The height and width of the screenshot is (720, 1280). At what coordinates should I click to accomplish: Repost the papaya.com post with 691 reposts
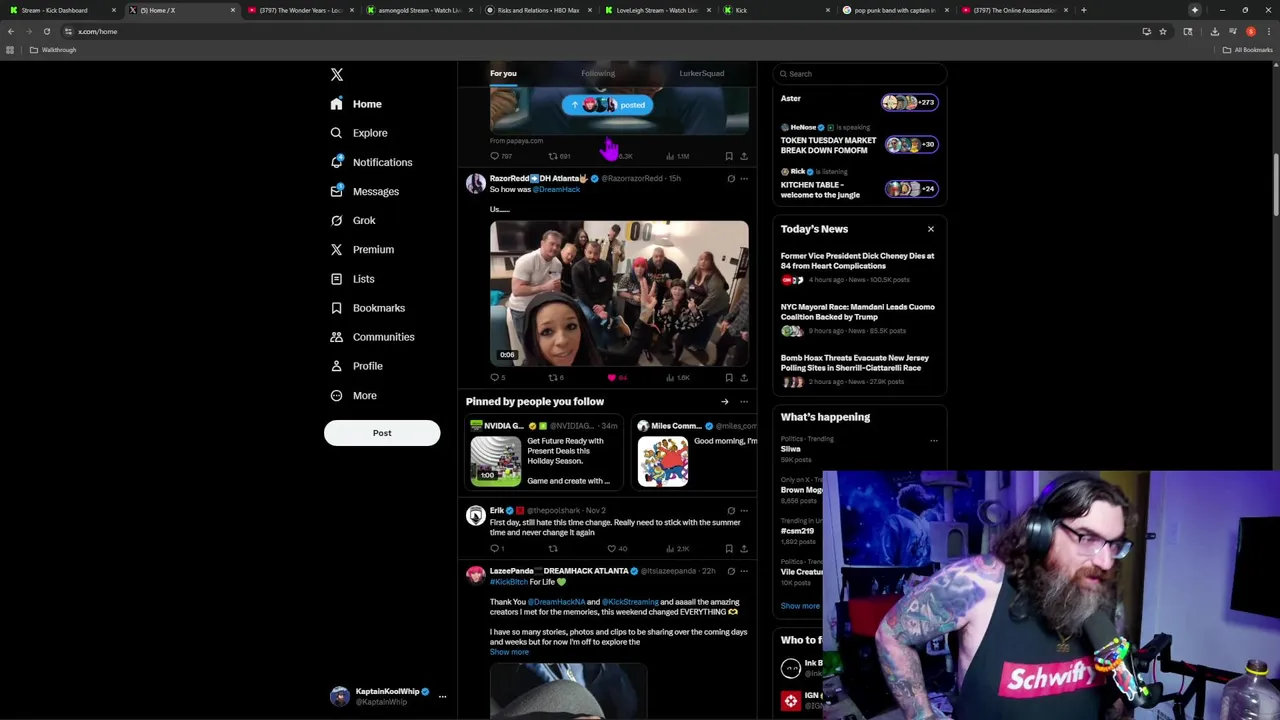[559, 156]
